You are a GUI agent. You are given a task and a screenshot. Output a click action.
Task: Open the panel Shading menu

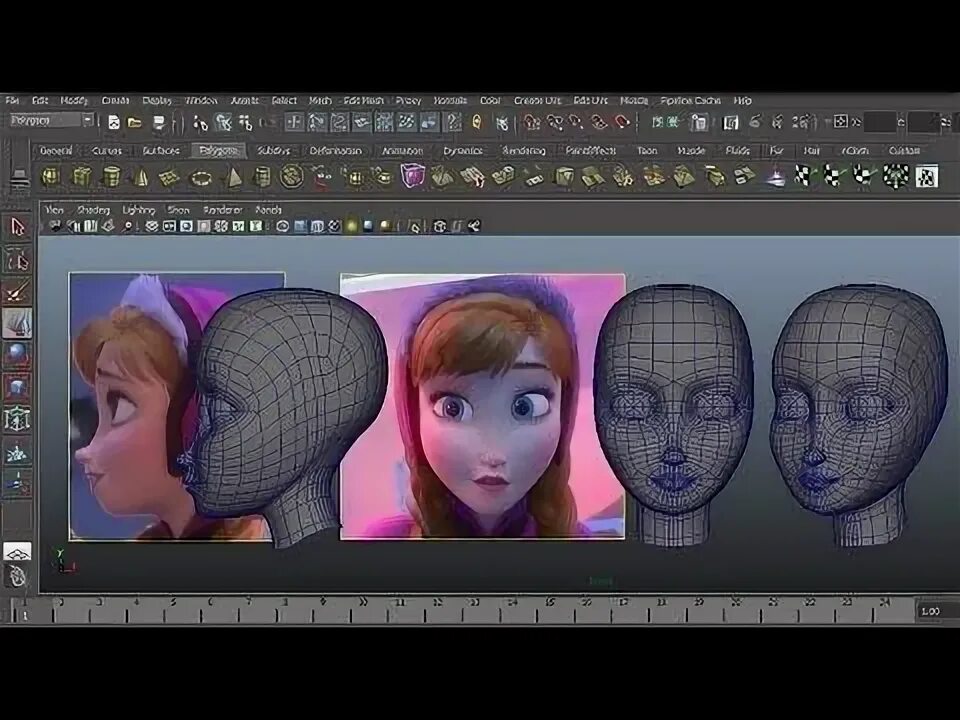(x=93, y=210)
